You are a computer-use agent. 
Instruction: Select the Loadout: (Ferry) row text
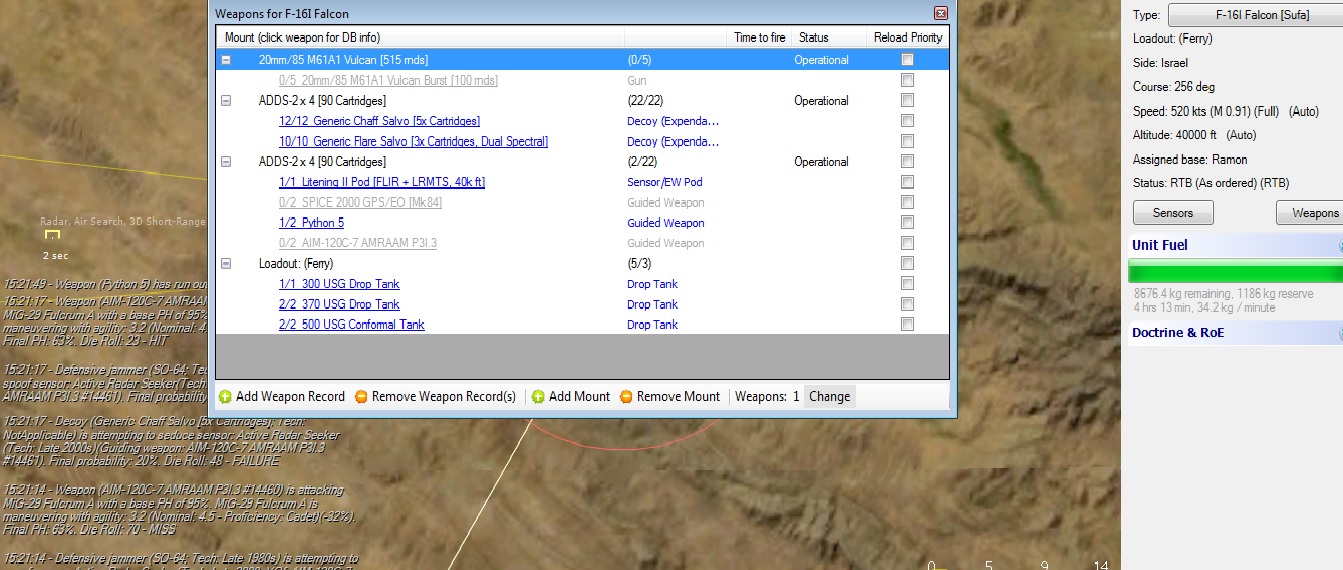click(296, 264)
